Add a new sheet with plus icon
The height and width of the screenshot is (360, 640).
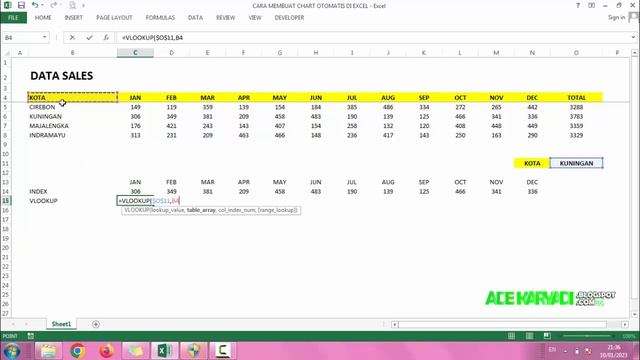tap(96, 324)
